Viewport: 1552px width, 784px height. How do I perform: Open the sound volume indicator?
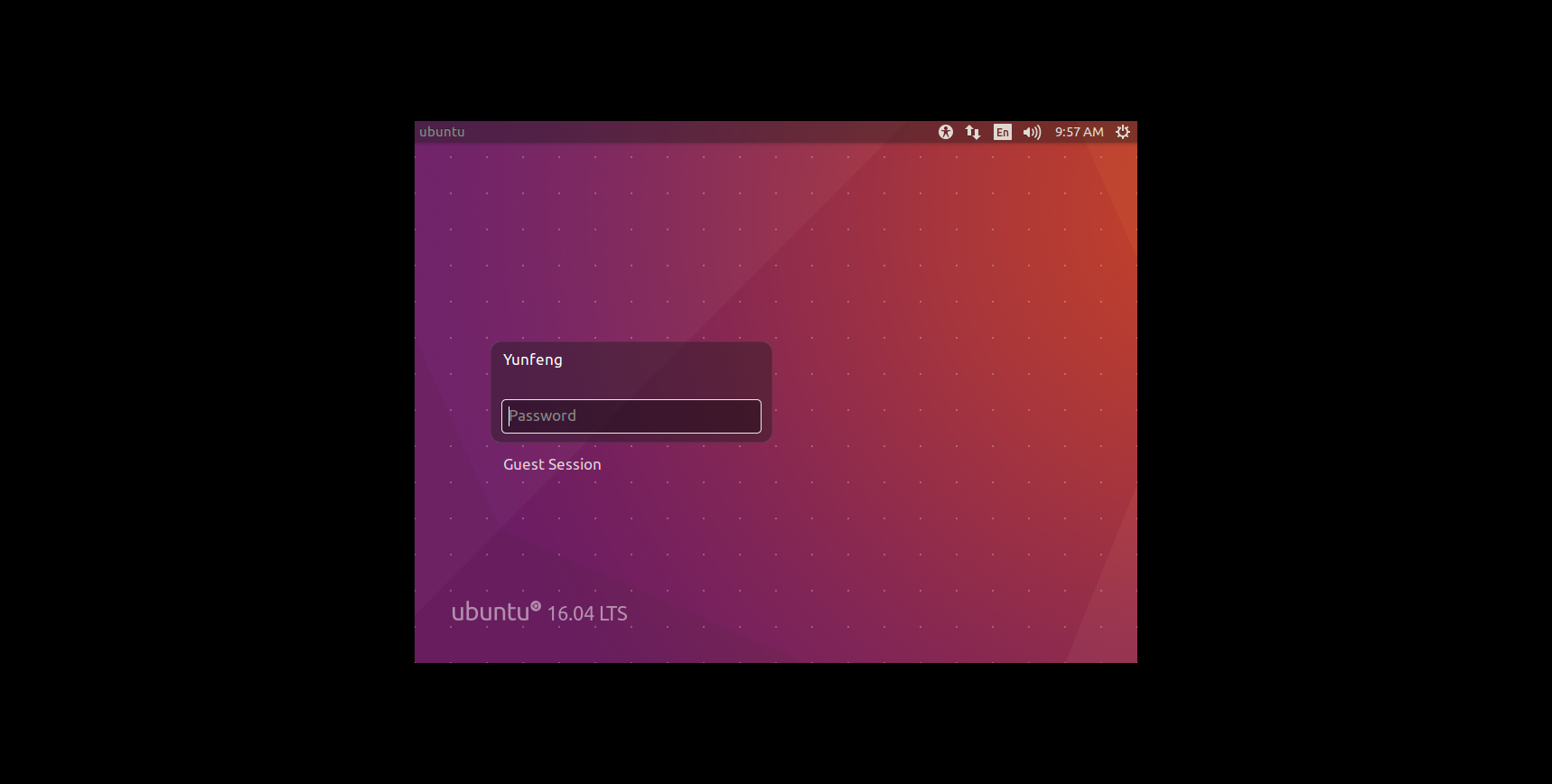click(x=1032, y=132)
